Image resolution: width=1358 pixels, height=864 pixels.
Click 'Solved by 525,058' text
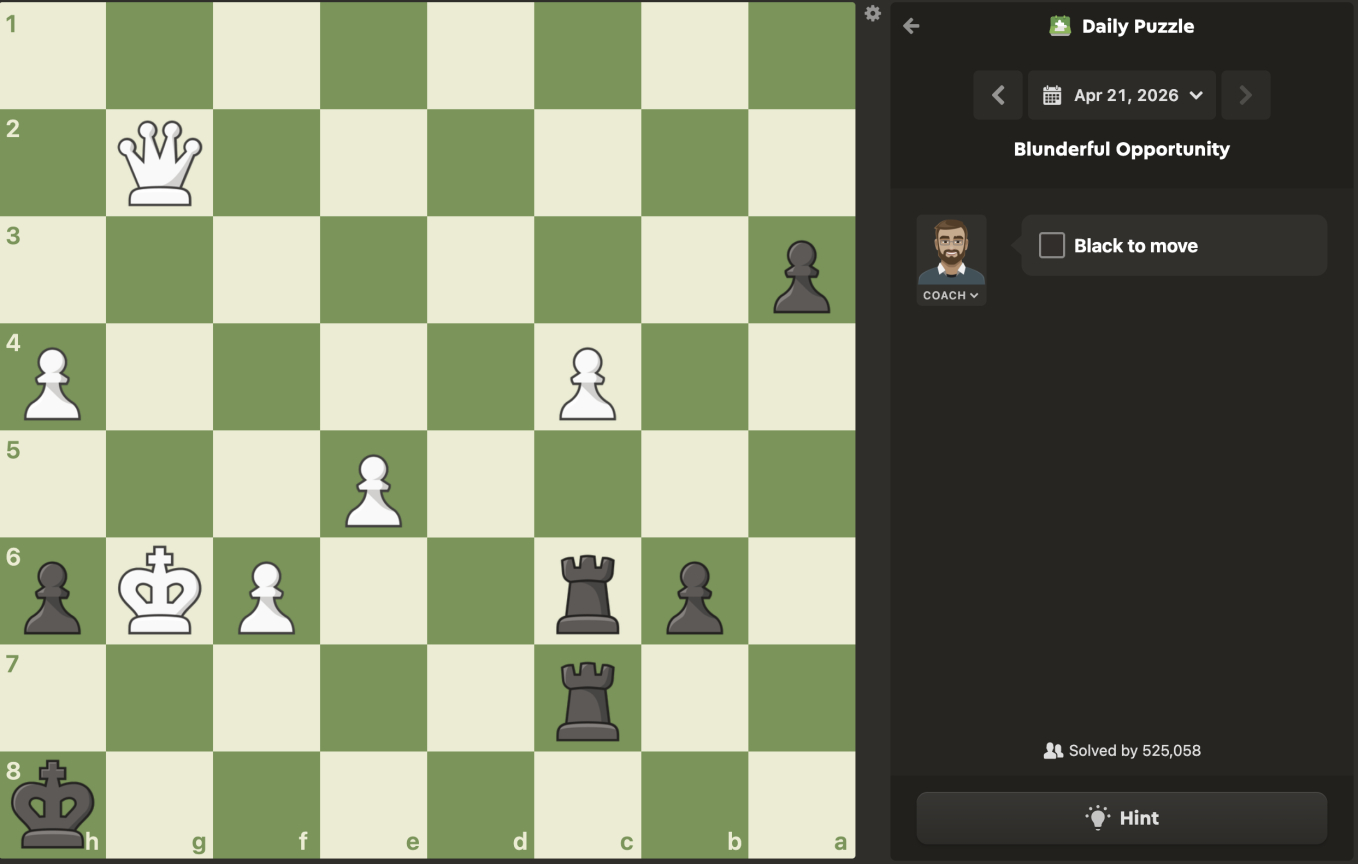click(x=1134, y=750)
